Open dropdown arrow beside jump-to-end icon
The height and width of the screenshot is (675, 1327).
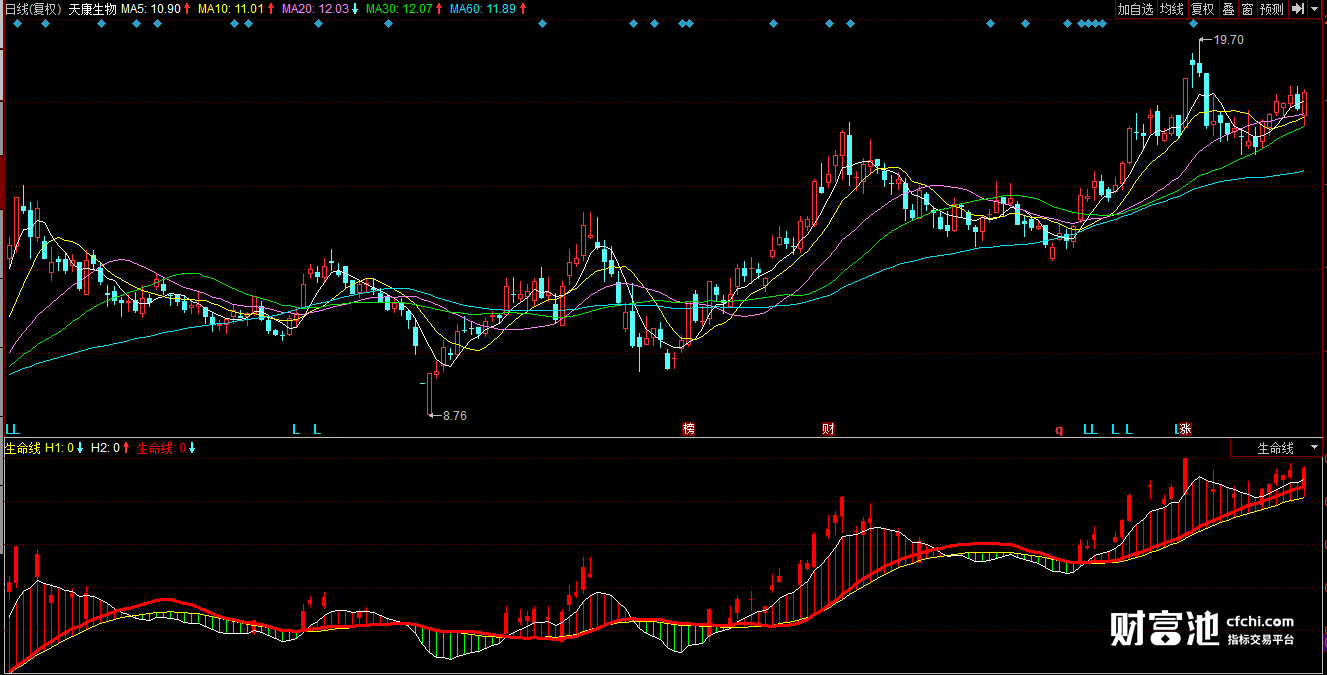click(x=1316, y=9)
